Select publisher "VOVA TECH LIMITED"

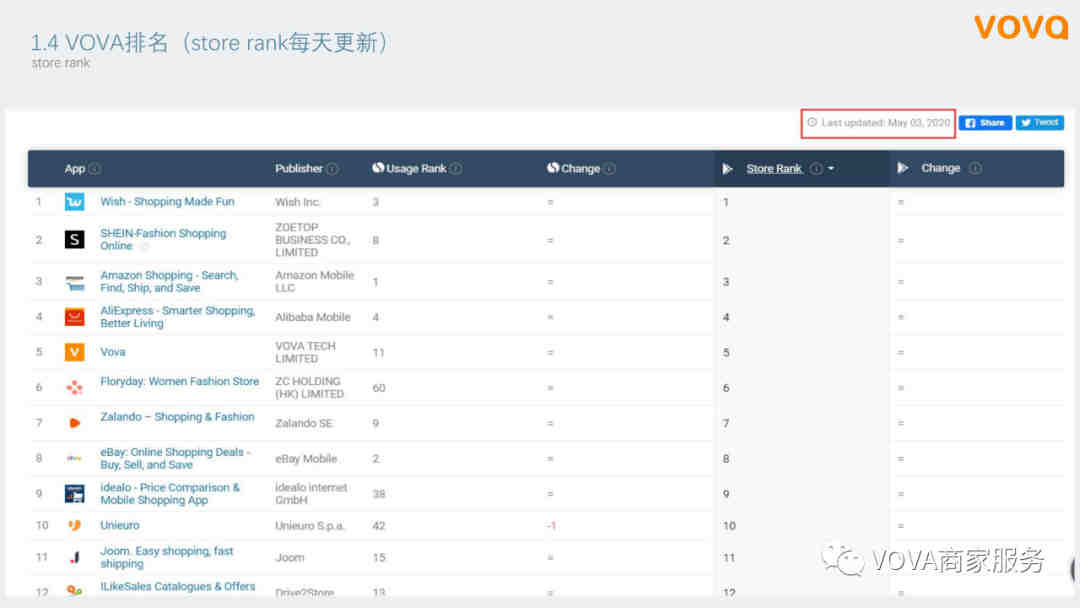pyautogui.click(x=305, y=353)
